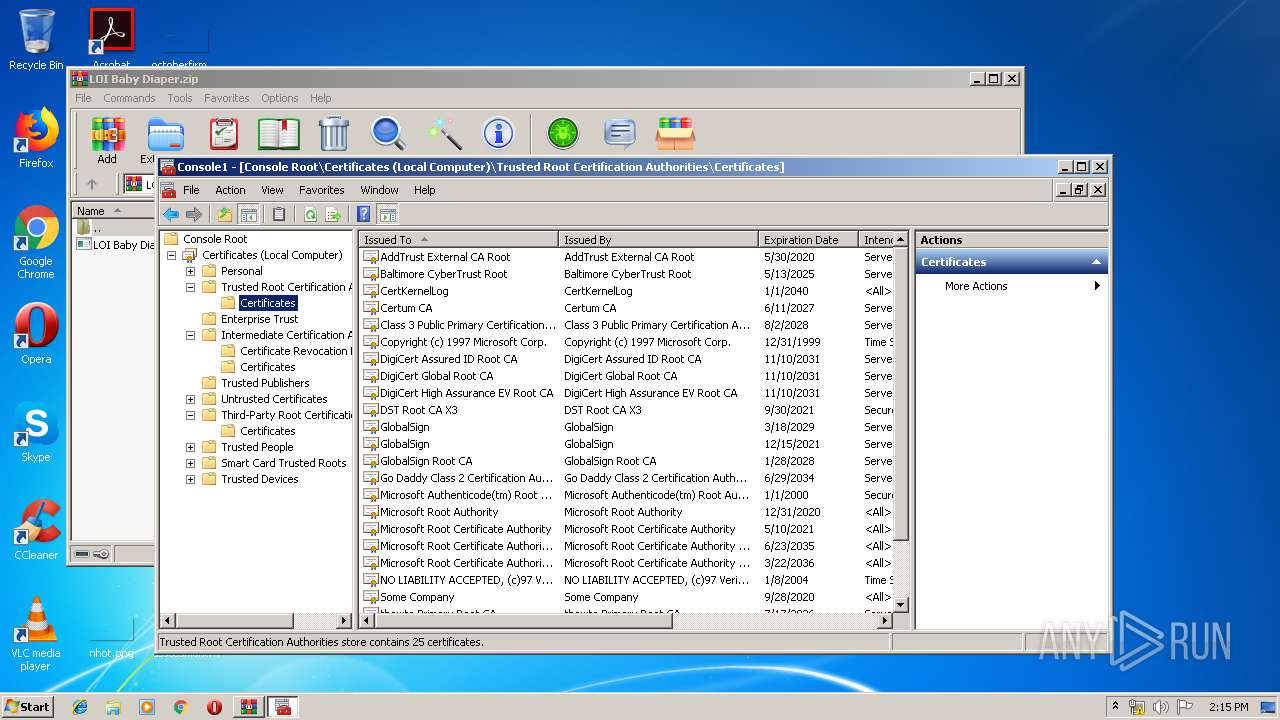
Task: Select the Some Company certificate row
Action: 627,597
